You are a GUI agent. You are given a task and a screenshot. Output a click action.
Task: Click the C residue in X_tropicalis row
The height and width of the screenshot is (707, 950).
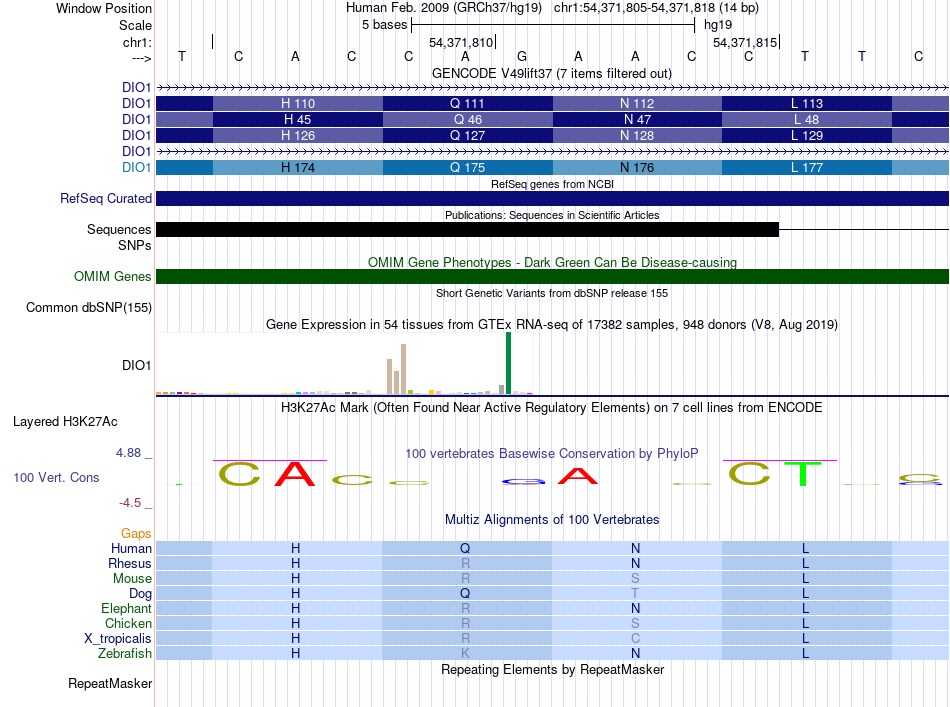pos(635,639)
